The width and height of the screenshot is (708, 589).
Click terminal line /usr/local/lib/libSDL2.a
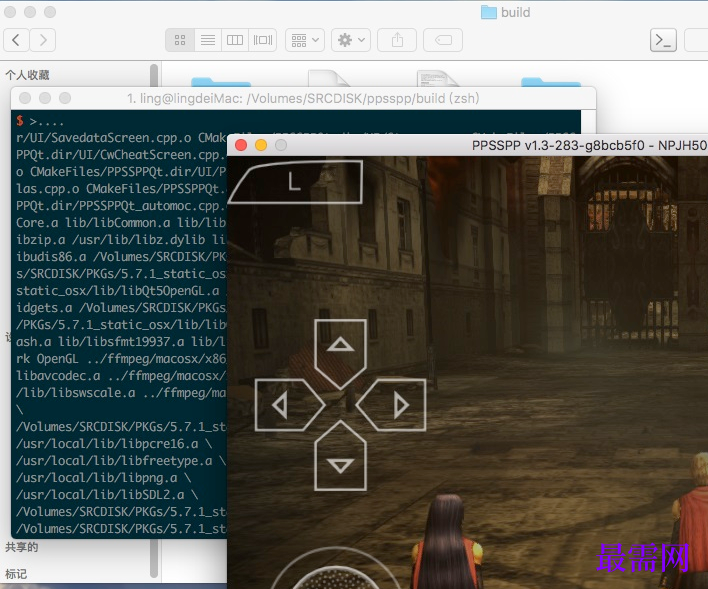click(x=107, y=495)
